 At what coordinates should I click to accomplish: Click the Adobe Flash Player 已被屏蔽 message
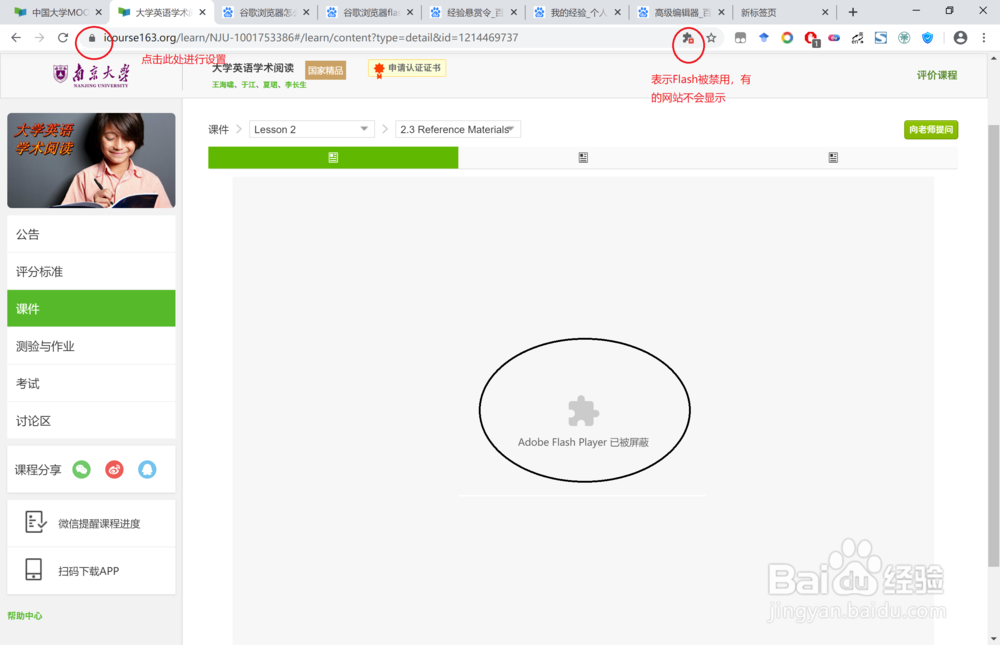pyautogui.click(x=583, y=442)
